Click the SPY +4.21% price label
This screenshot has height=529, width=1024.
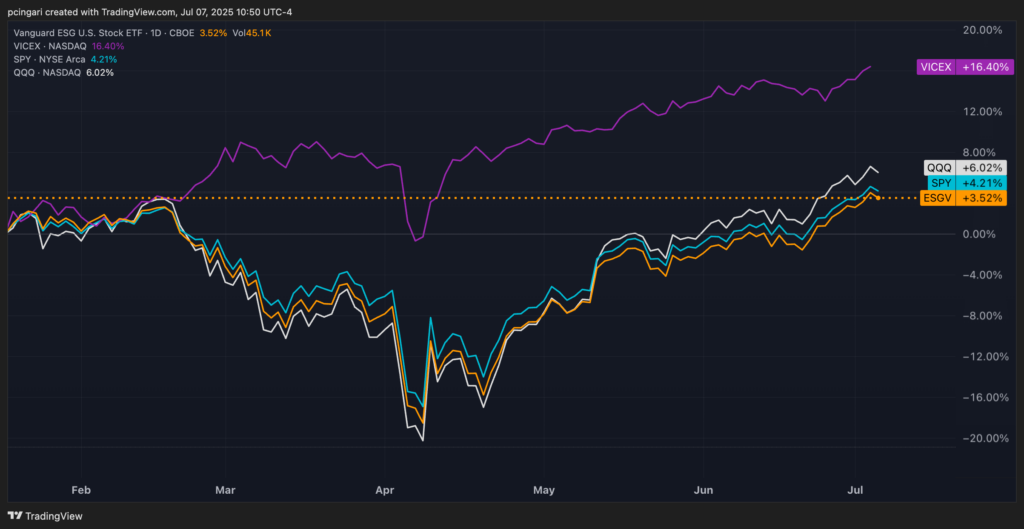(x=966, y=183)
